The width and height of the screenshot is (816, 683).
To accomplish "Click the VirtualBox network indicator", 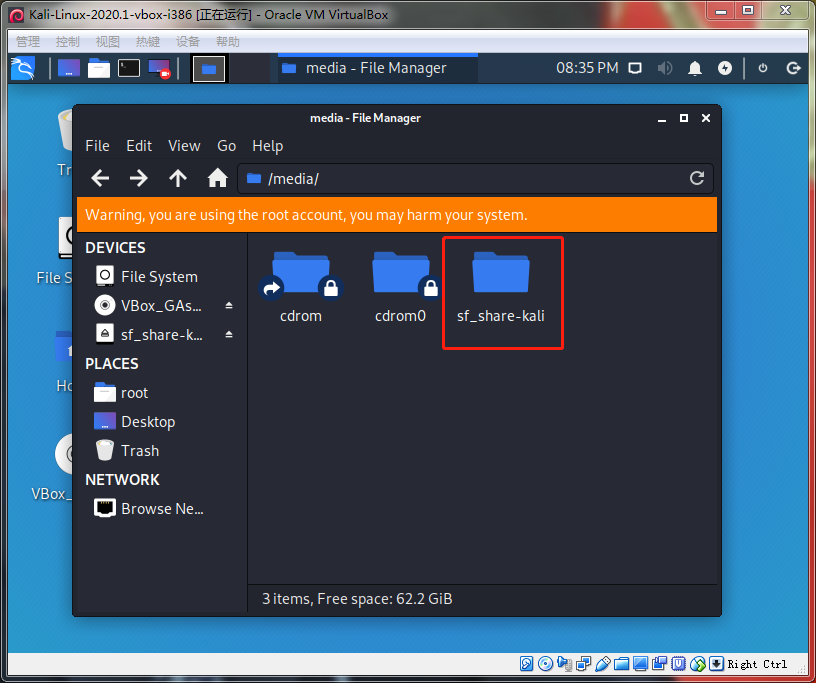I will 583,664.
